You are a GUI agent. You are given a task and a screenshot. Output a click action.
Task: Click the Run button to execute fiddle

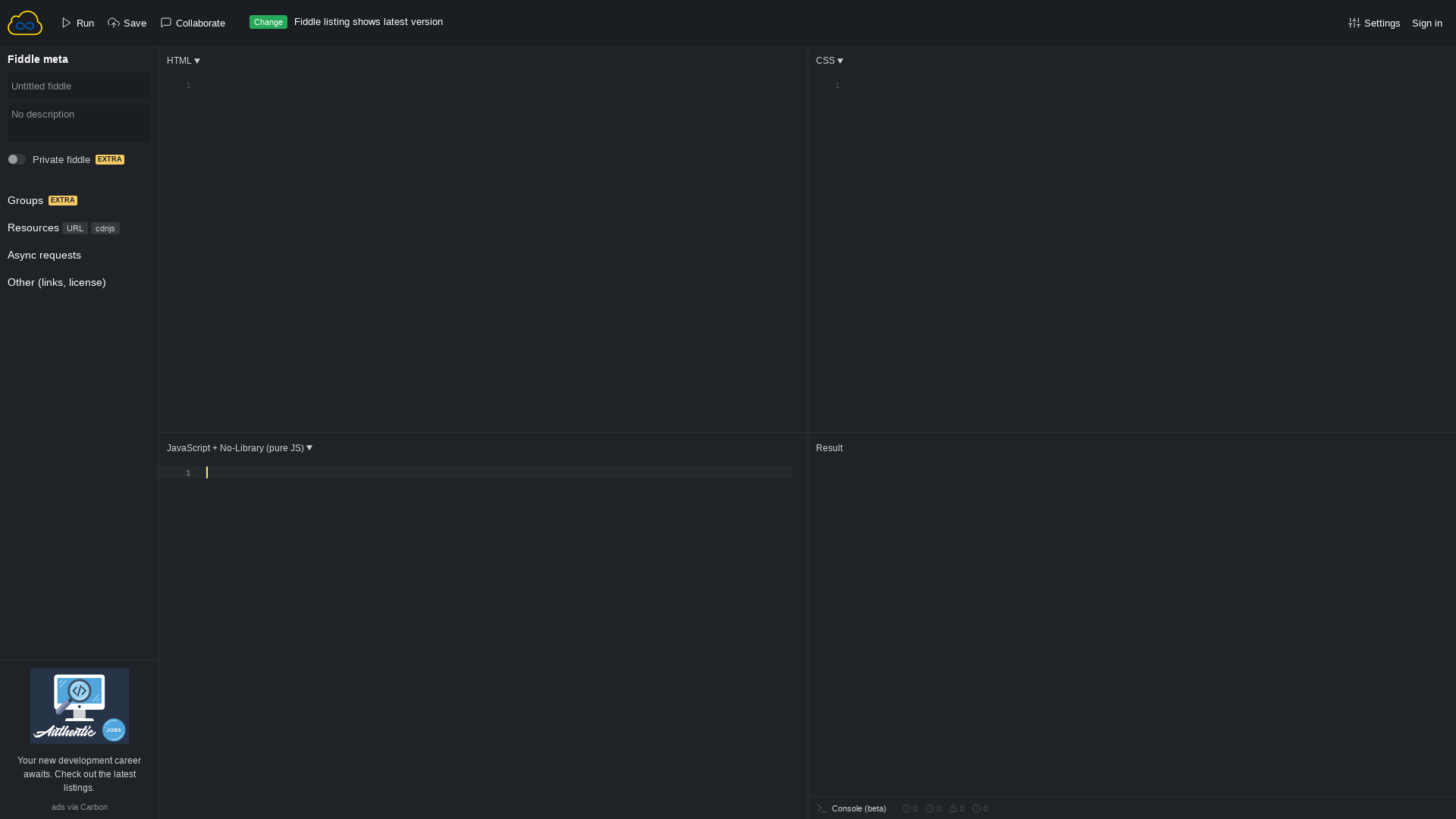[x=78, y=23]
